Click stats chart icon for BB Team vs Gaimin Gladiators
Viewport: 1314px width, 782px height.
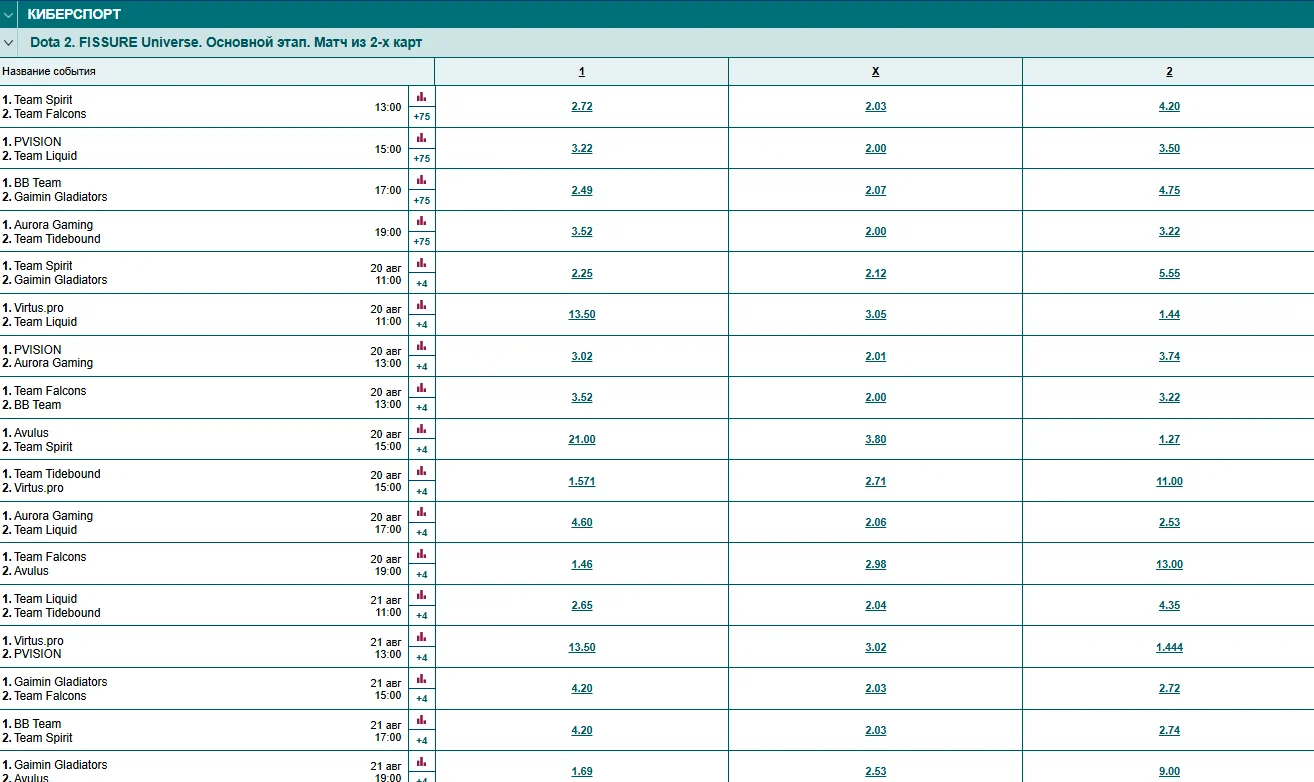pos(421,180)
